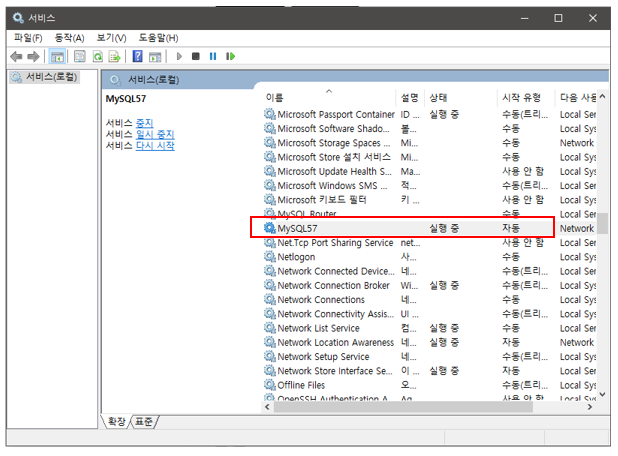Open the 도움말(H) menu

click(x=158, y=38)
